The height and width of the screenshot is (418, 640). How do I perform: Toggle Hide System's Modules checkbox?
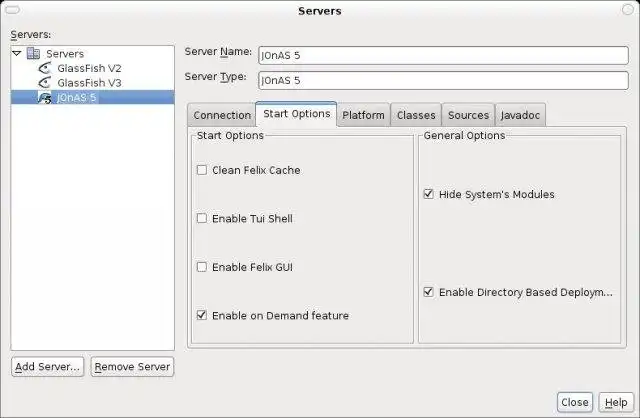click(429, 194)
